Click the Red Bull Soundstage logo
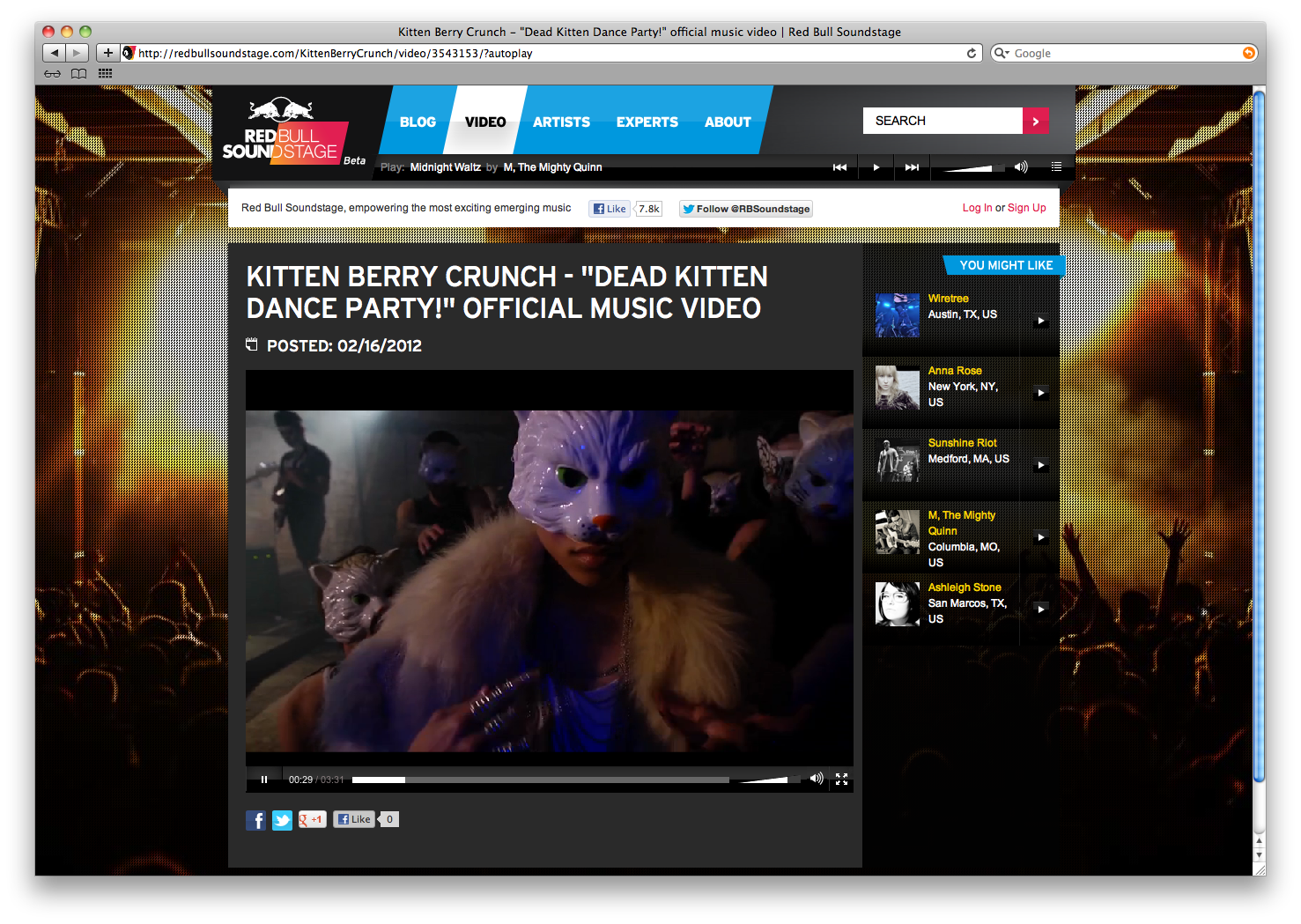The height and width of the screenshot is (924, 1301). point(285,131)
